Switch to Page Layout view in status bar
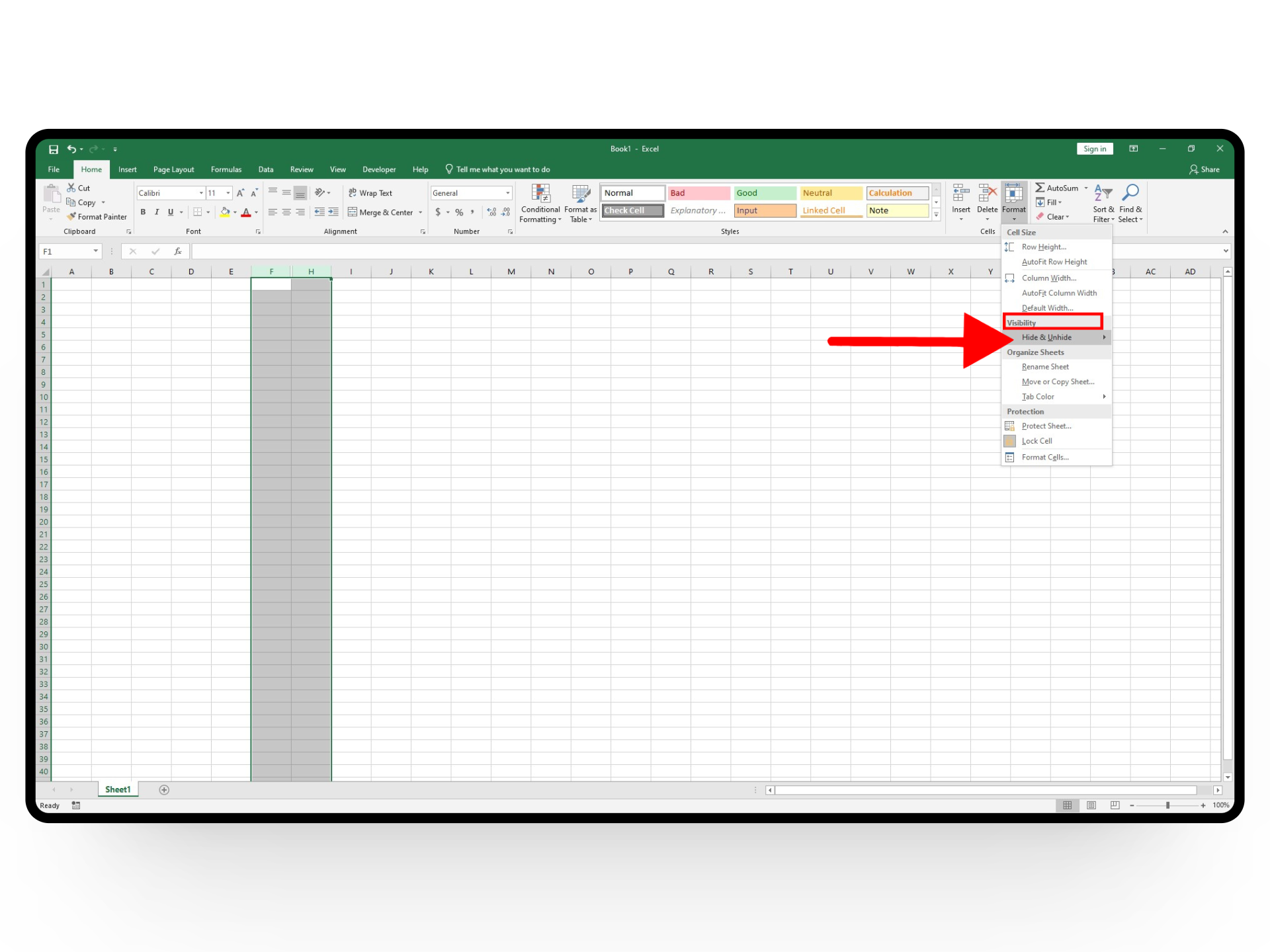 tap(1091, 805)
